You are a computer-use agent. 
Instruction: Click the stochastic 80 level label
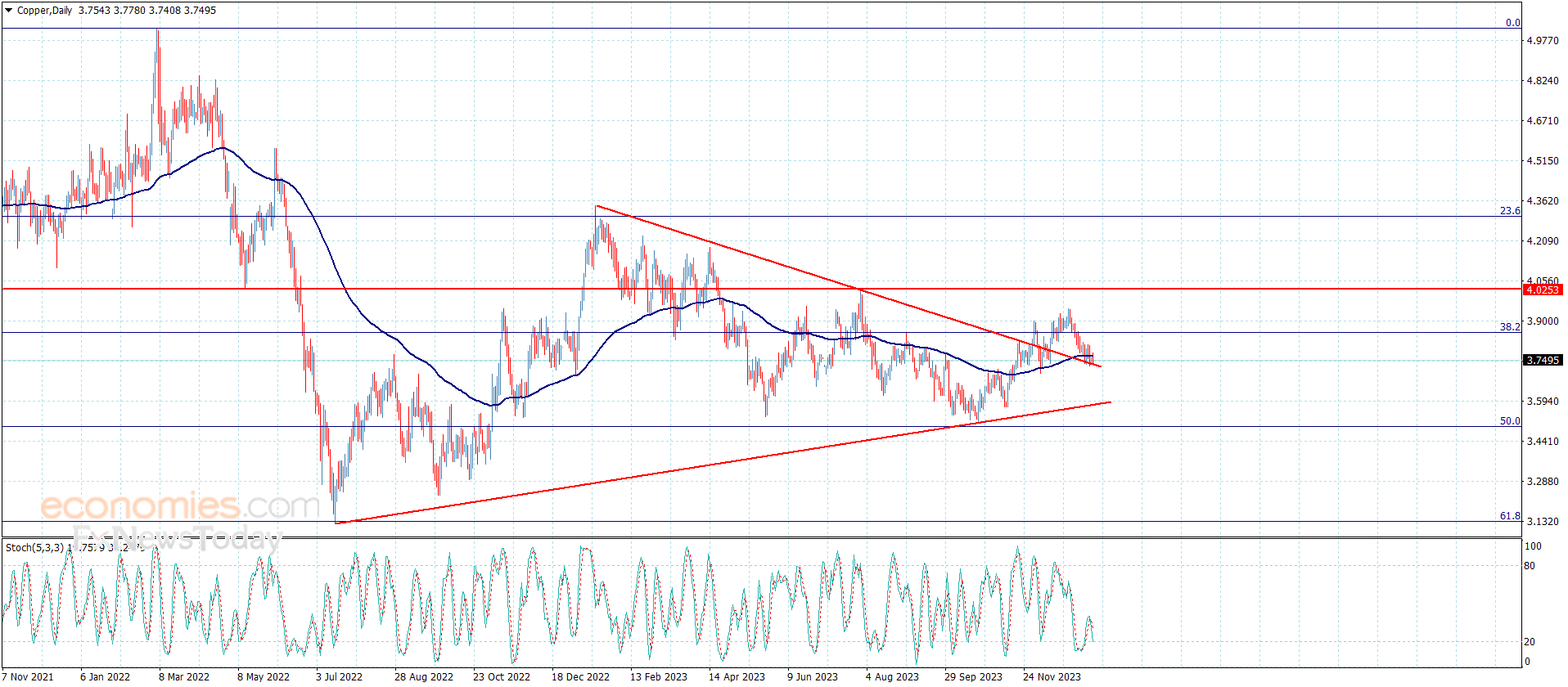pos(1530,566)
